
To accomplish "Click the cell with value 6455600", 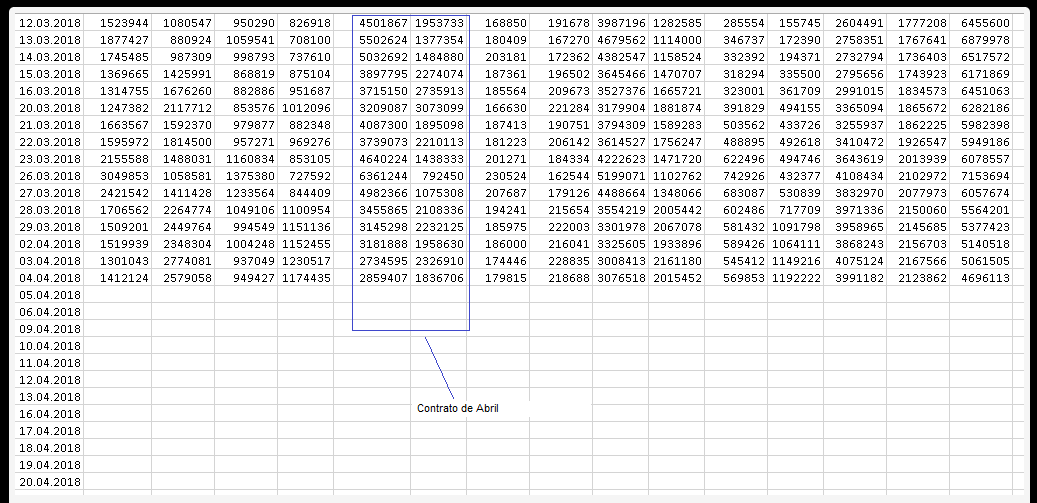I will coord(984,23).
